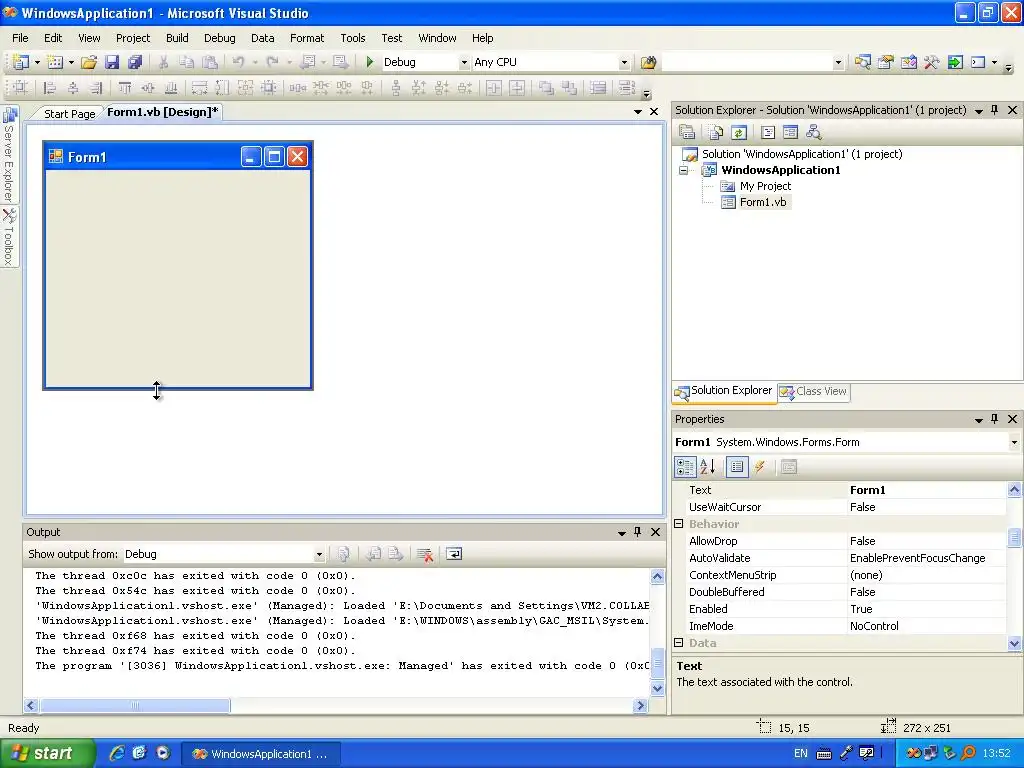Open the active files dropdown arrow beside document tabs

(638, 112)
